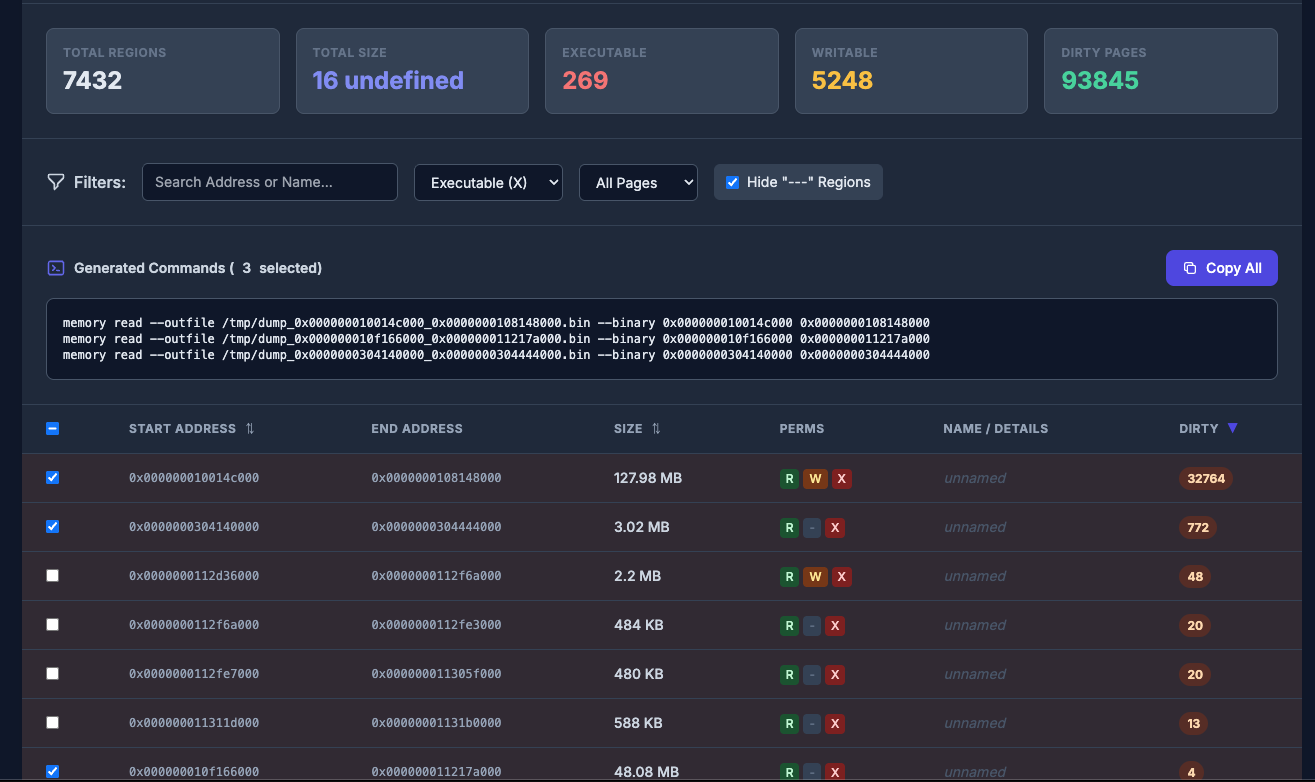The width and height of the screenshot is (1315, 782).
Task: Click the funnel icon beside Filters
Action: tap(56, 182)
